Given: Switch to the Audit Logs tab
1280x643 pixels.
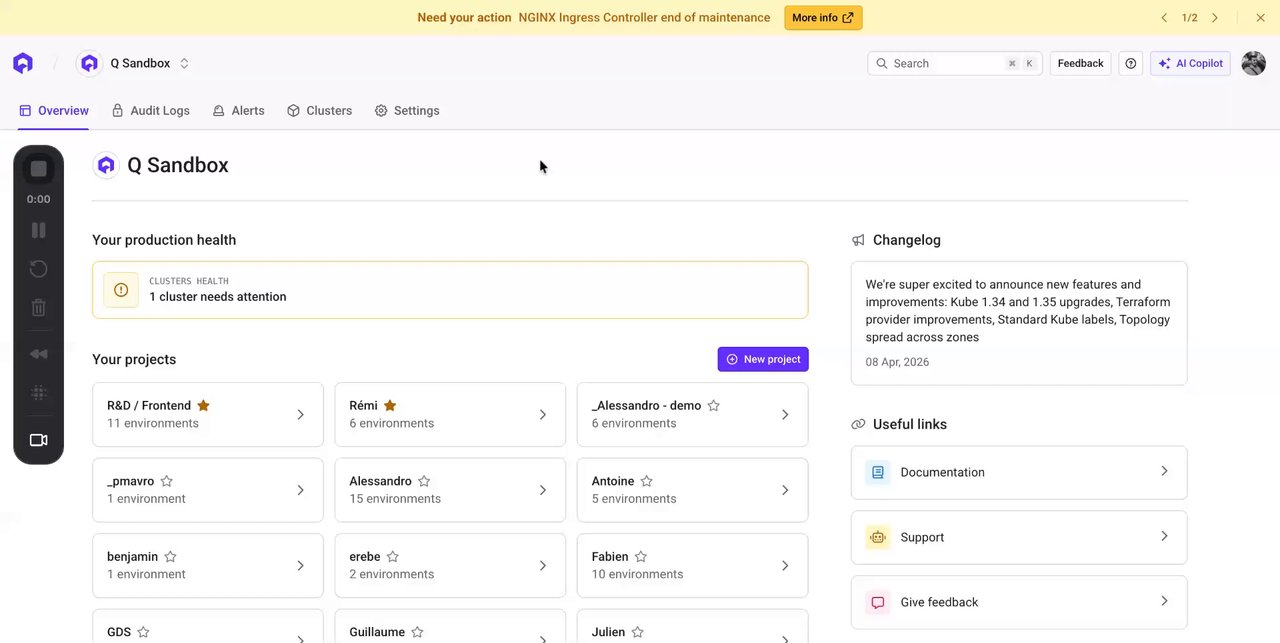Looking at the screenshot, I should (150, 111).
